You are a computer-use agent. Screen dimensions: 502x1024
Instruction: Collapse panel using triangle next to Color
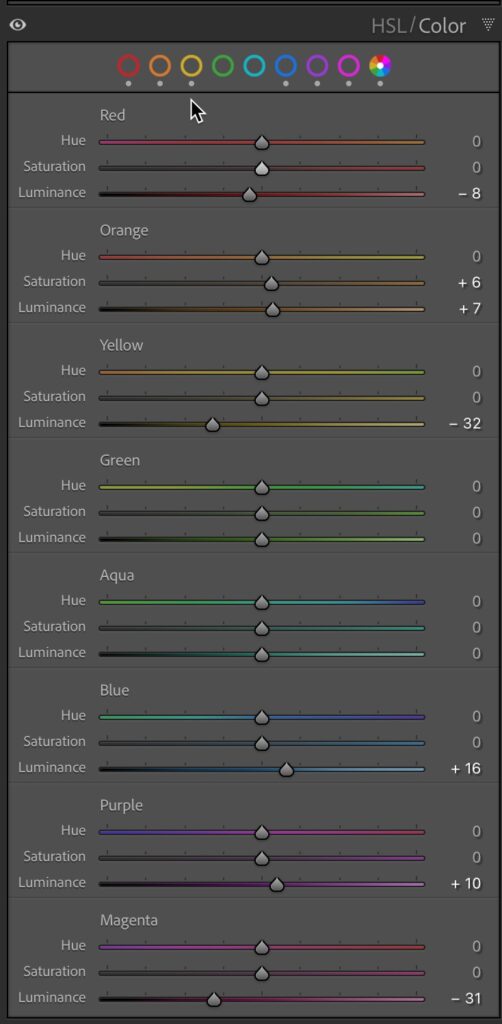[x=488, y=25]
